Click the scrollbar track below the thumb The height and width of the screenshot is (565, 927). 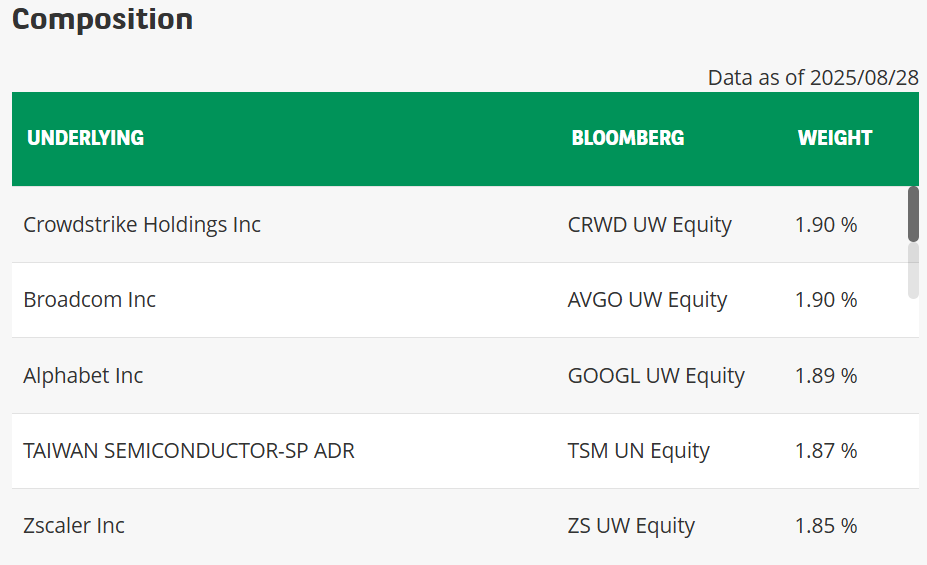(913, 271)
